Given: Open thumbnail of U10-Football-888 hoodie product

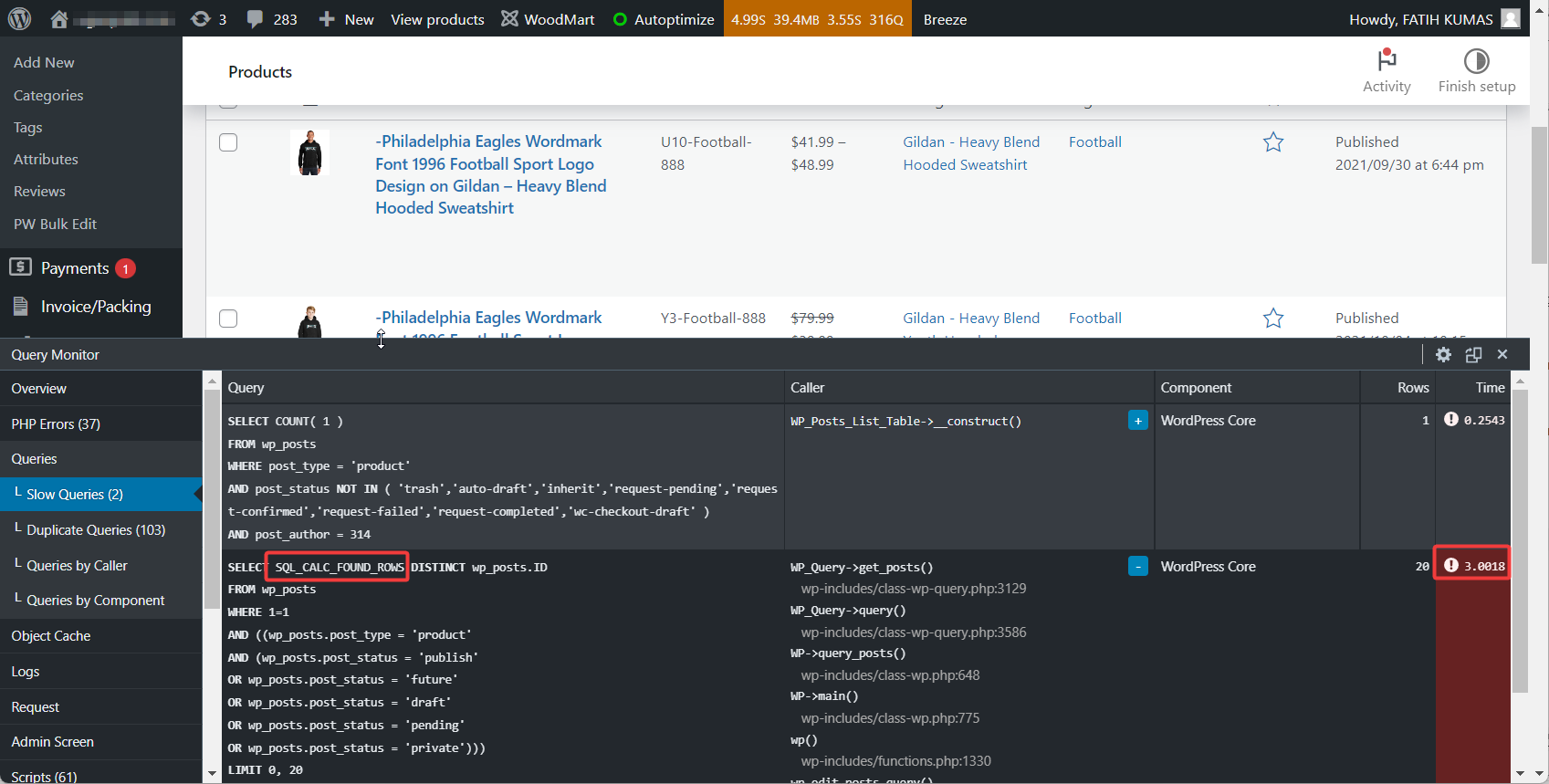Looking at the screenshot, I should (310, 152).
